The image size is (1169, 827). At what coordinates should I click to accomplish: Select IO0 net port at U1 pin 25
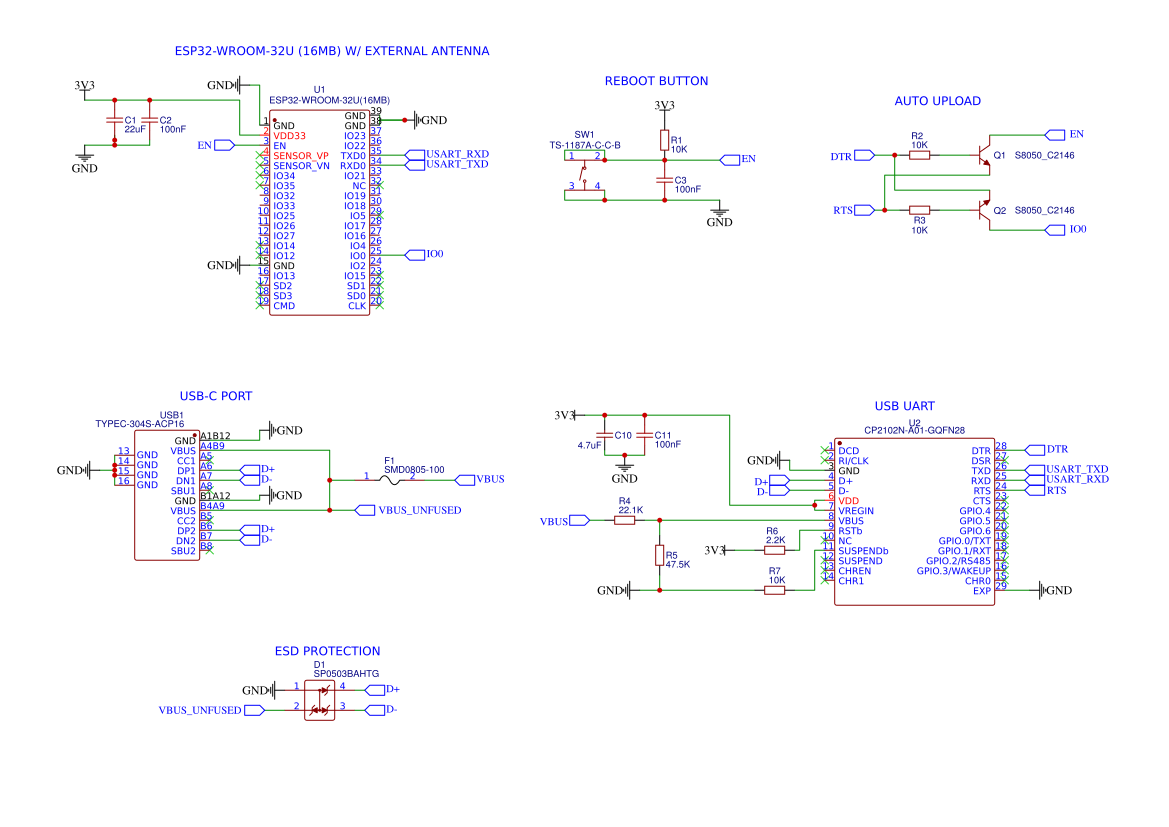click(x=425, y=254)
